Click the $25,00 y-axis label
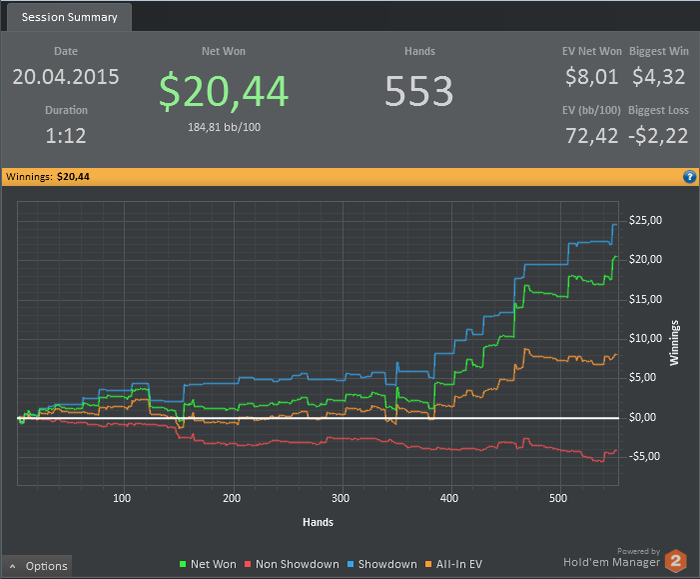Screen dimensions: 700x579 tap(645, 220)
